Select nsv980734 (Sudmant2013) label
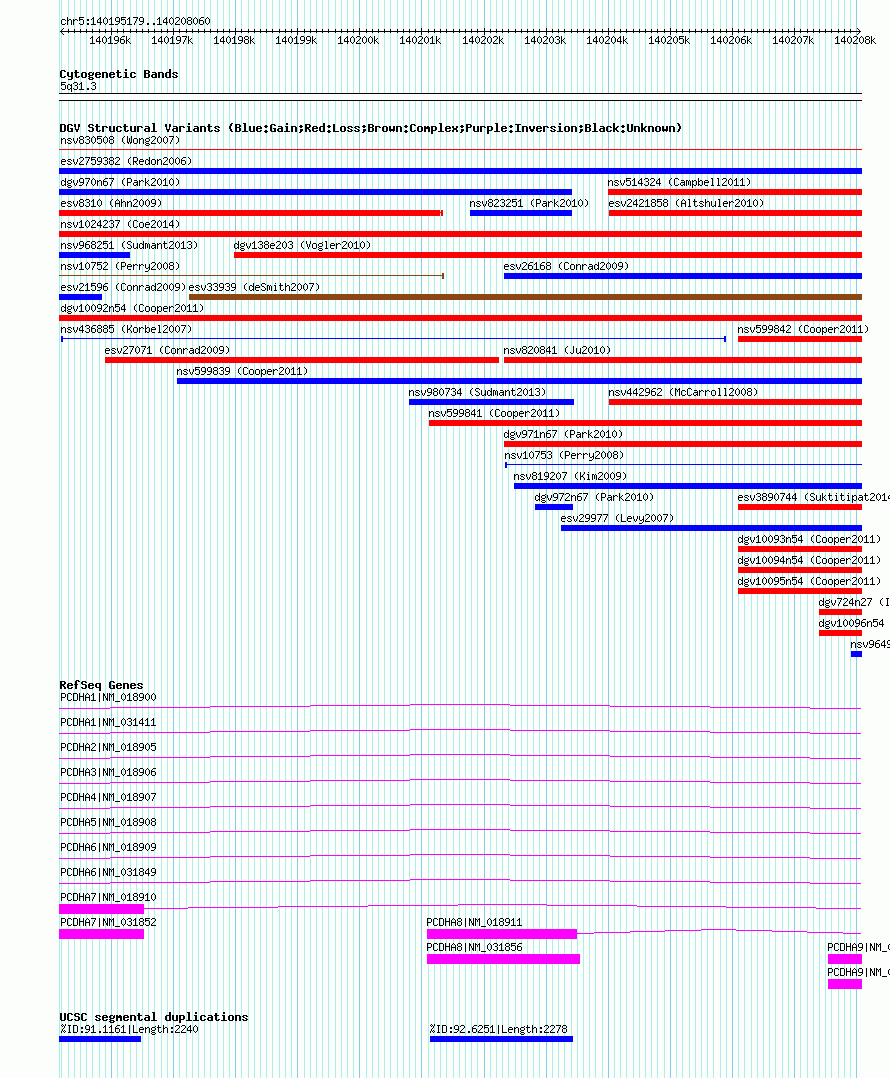The width and height of the screenshot is (890, 1078). coord(477,393)
